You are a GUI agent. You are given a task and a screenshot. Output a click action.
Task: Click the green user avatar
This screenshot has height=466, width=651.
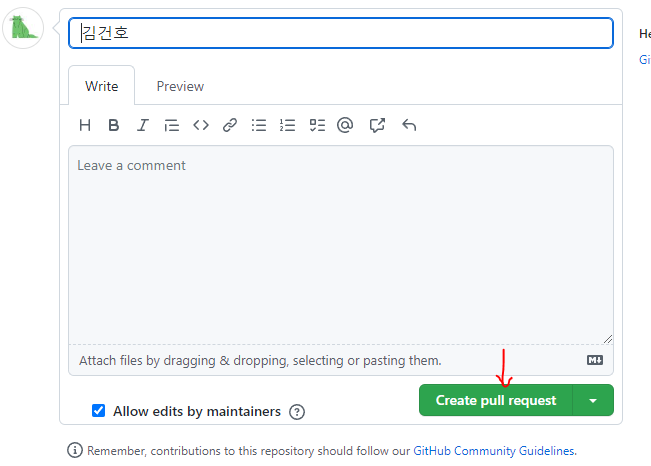[23, 28]
